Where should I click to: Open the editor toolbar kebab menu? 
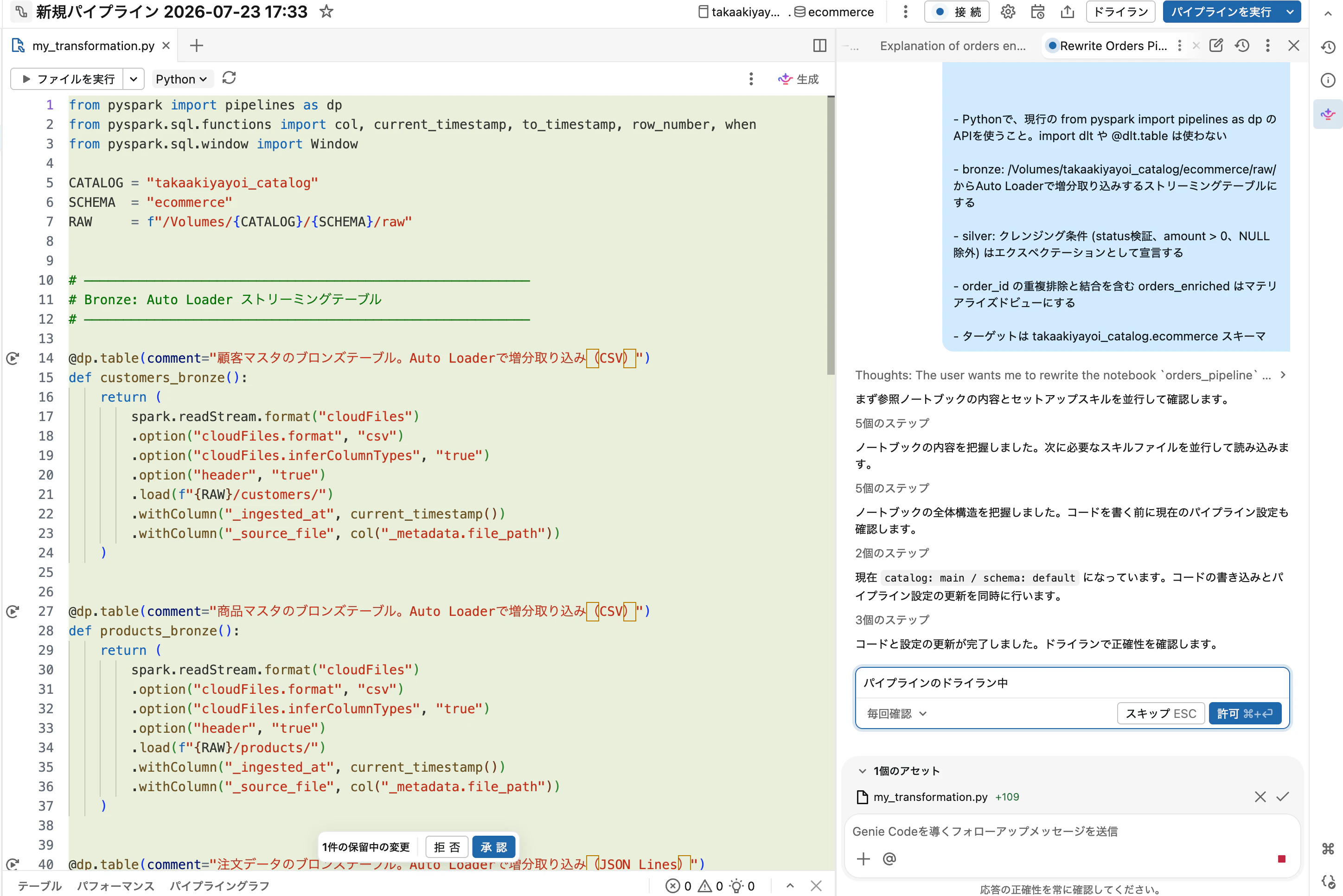point(751,79)
